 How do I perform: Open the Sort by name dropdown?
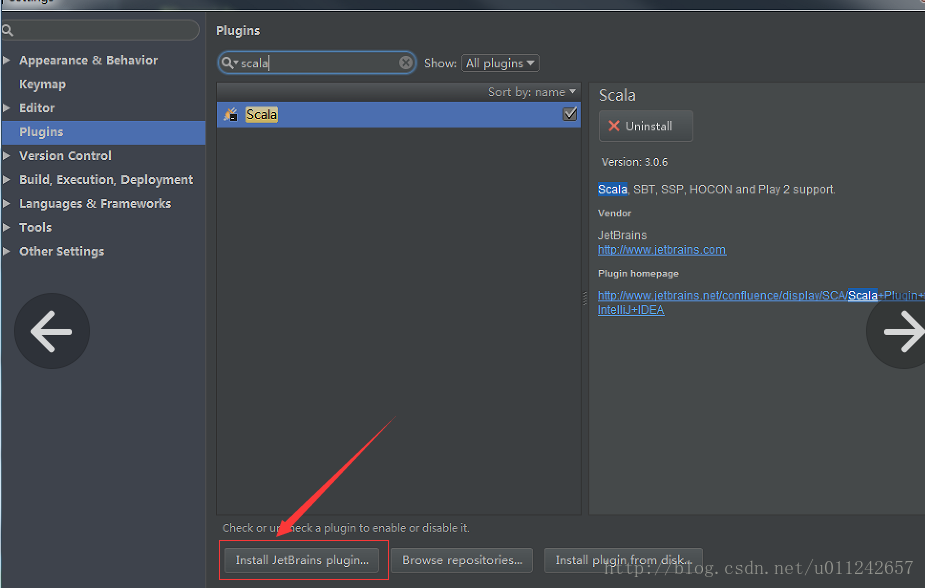[532, 92]
